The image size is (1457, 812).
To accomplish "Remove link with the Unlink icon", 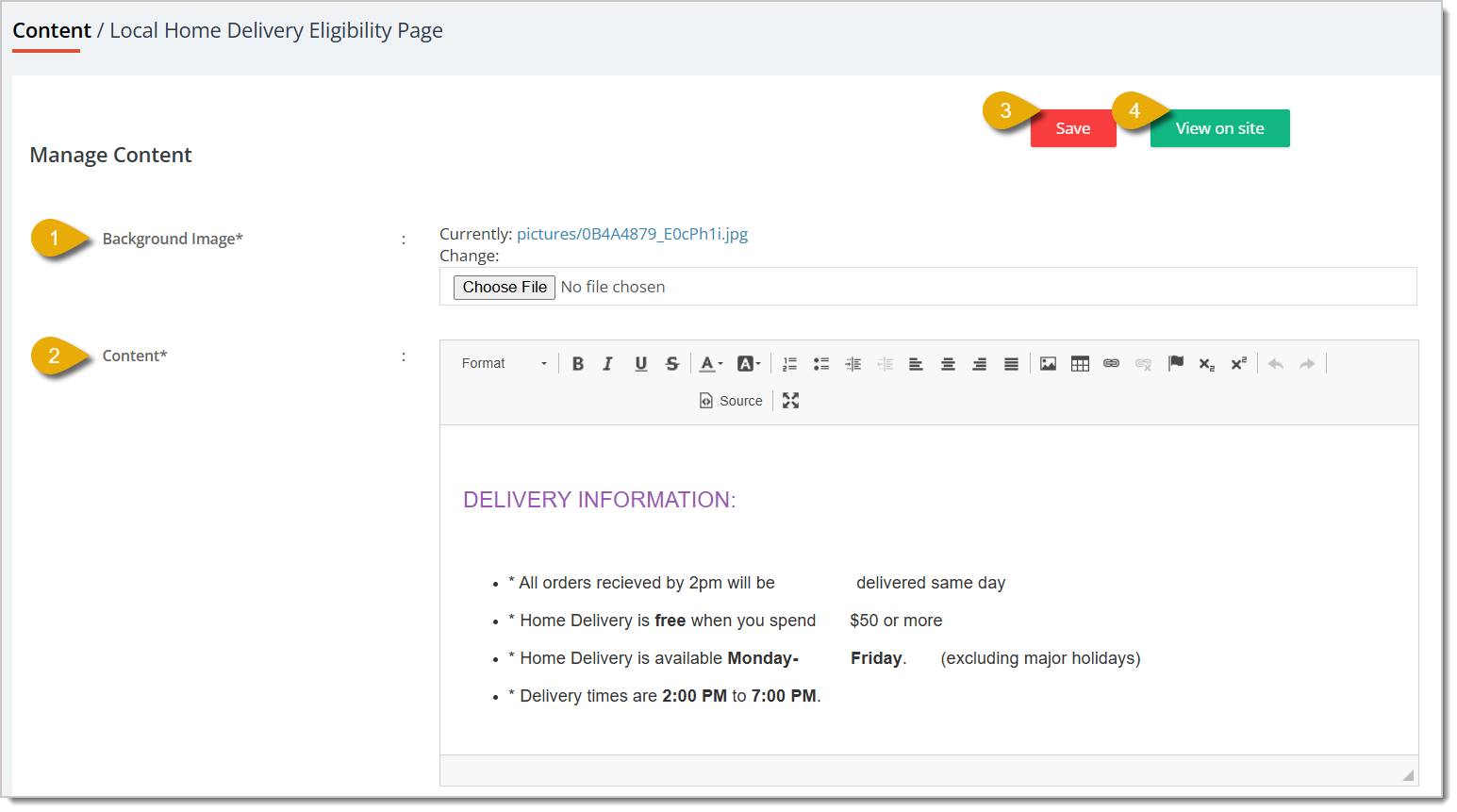I will click(x=1144, y=363).
